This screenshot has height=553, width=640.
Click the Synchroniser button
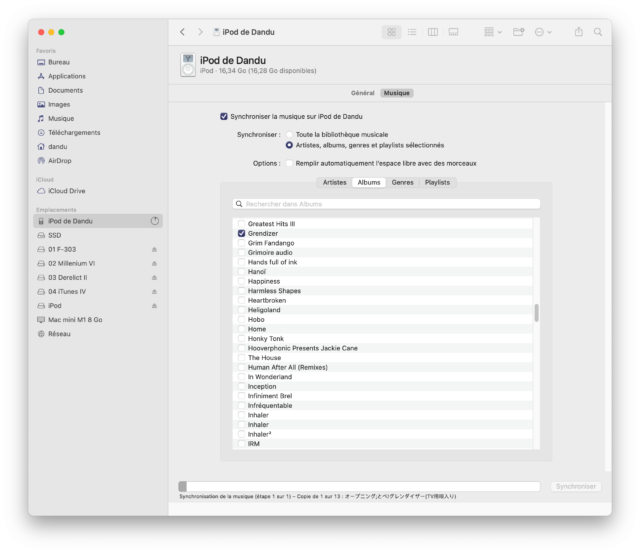click(x=576, y=486)
